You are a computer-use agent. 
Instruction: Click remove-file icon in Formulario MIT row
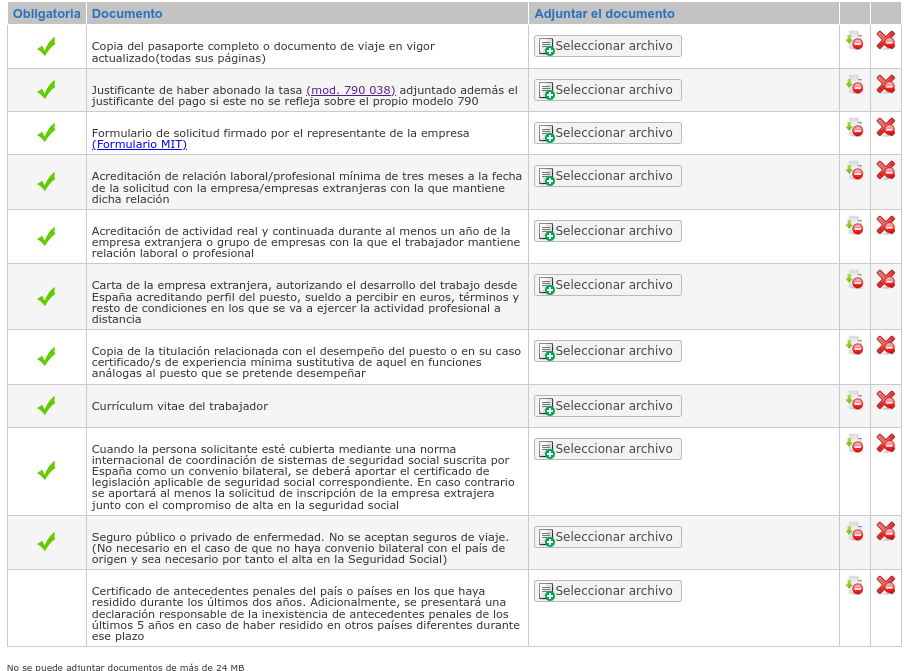(855, 128)
